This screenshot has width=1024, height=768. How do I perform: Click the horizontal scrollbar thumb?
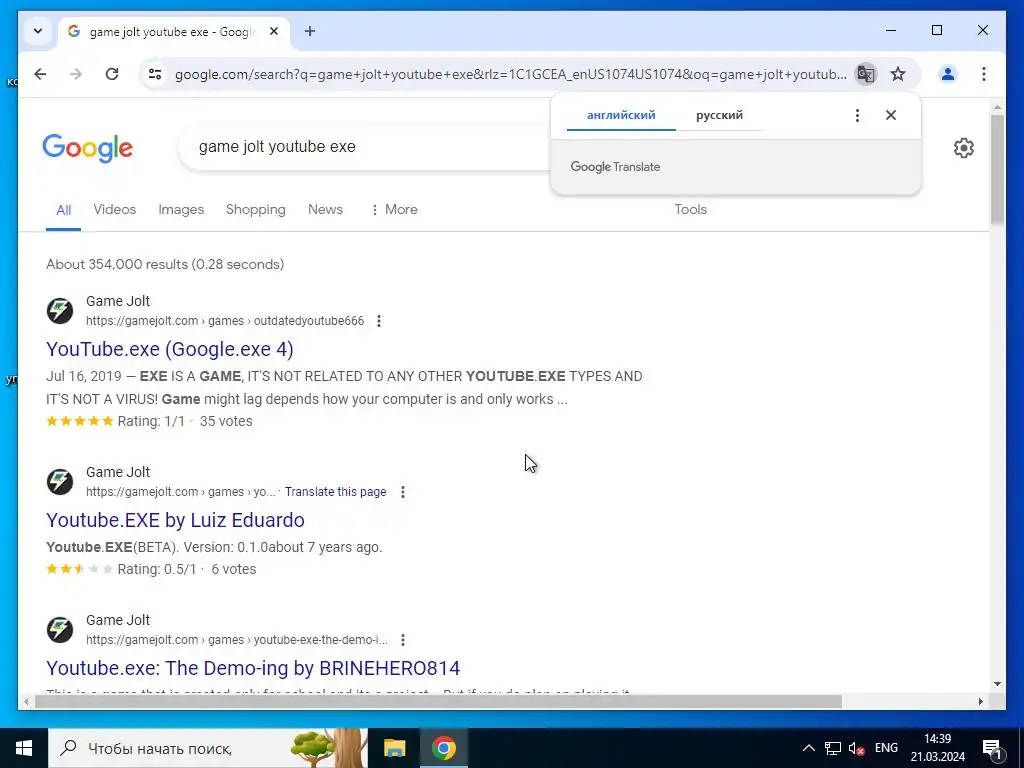click(438, 701)
